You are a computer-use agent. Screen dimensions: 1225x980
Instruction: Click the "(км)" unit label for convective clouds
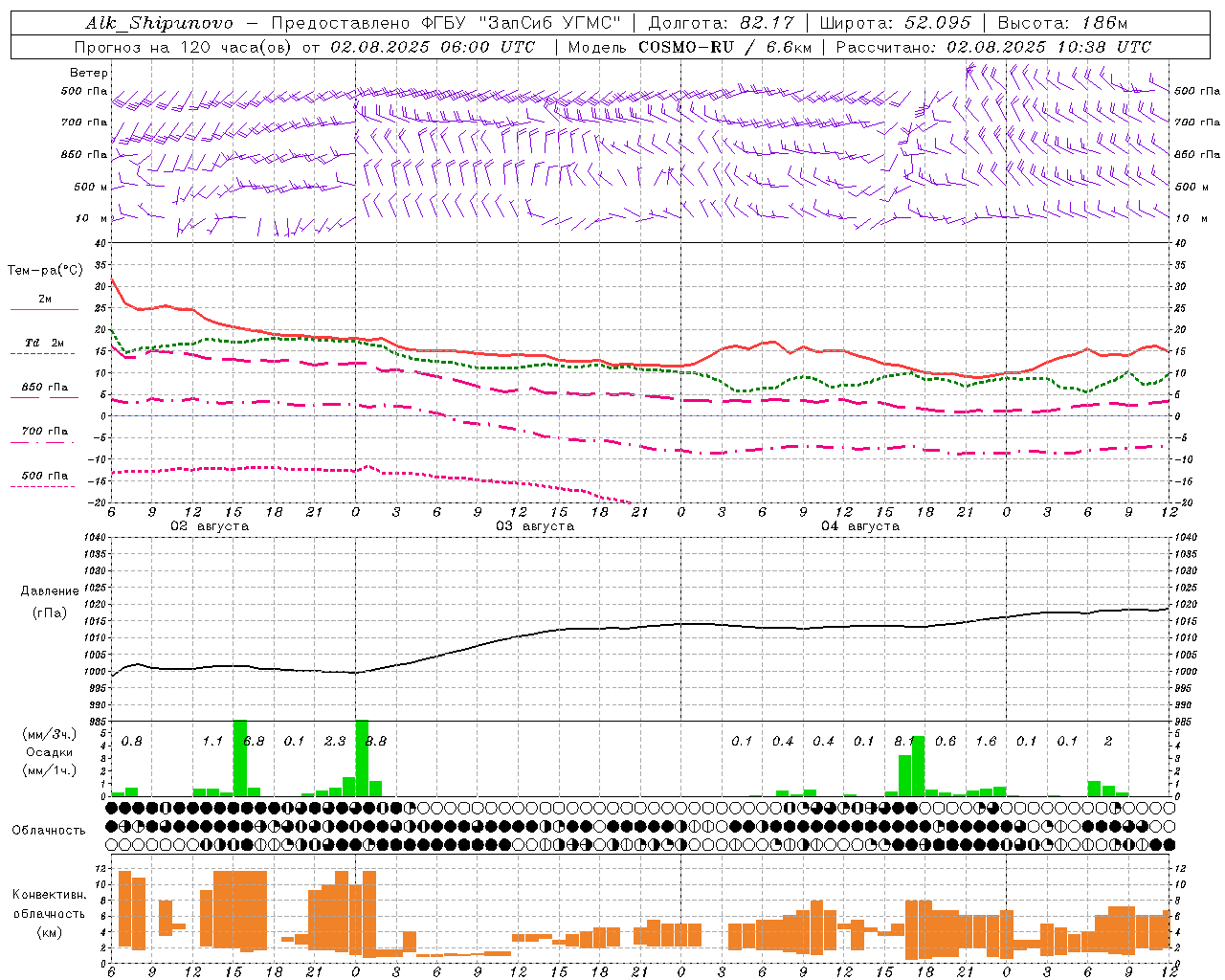pos(49,931)
